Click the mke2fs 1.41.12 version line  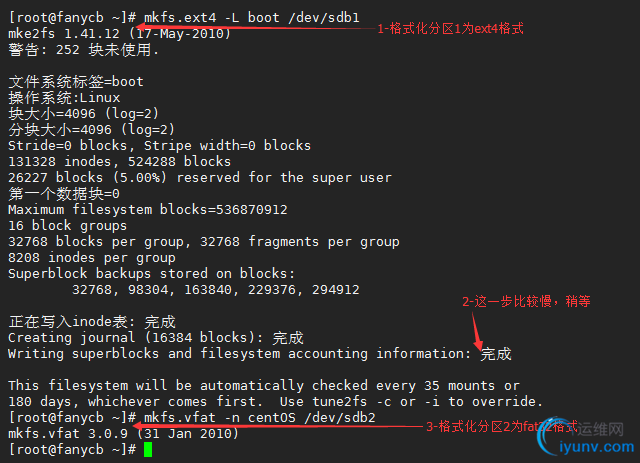point(120,33)
